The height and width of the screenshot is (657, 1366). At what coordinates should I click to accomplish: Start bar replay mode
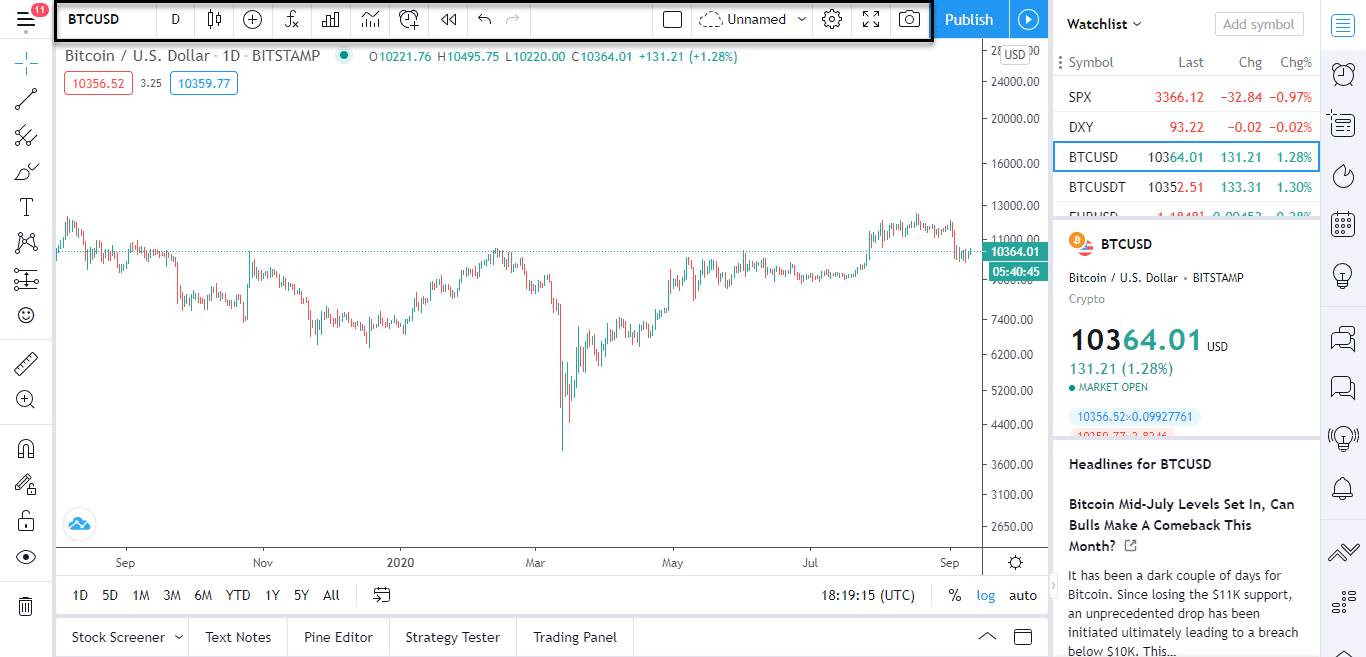[x=449, y=19]
